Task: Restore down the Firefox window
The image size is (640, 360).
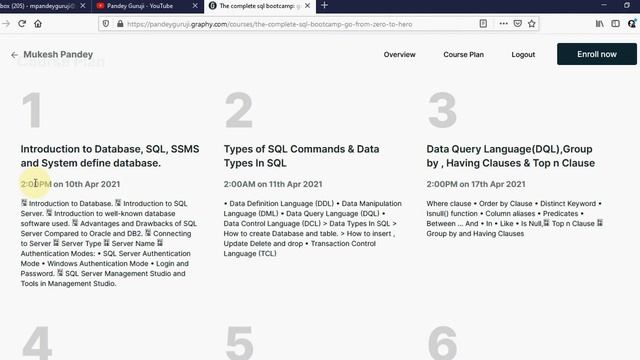Action: click(x=627, y=5)
